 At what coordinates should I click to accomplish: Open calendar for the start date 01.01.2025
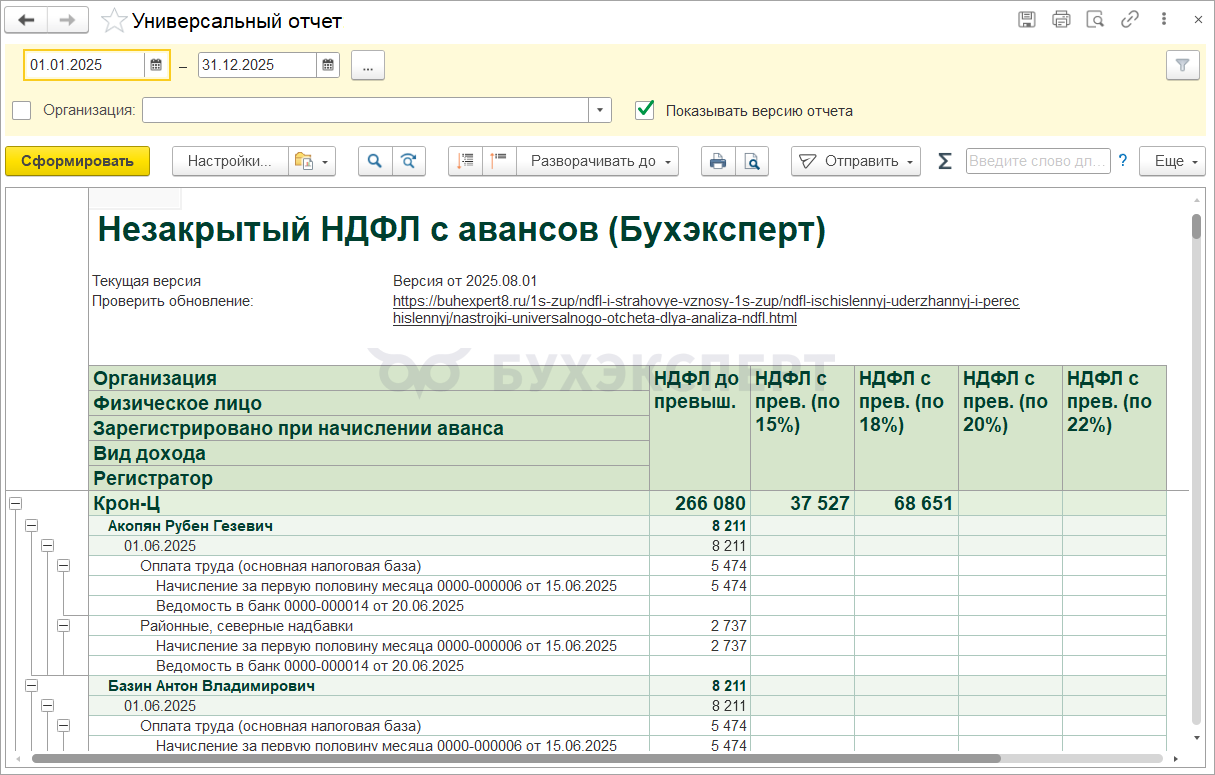tap(156, 65)
